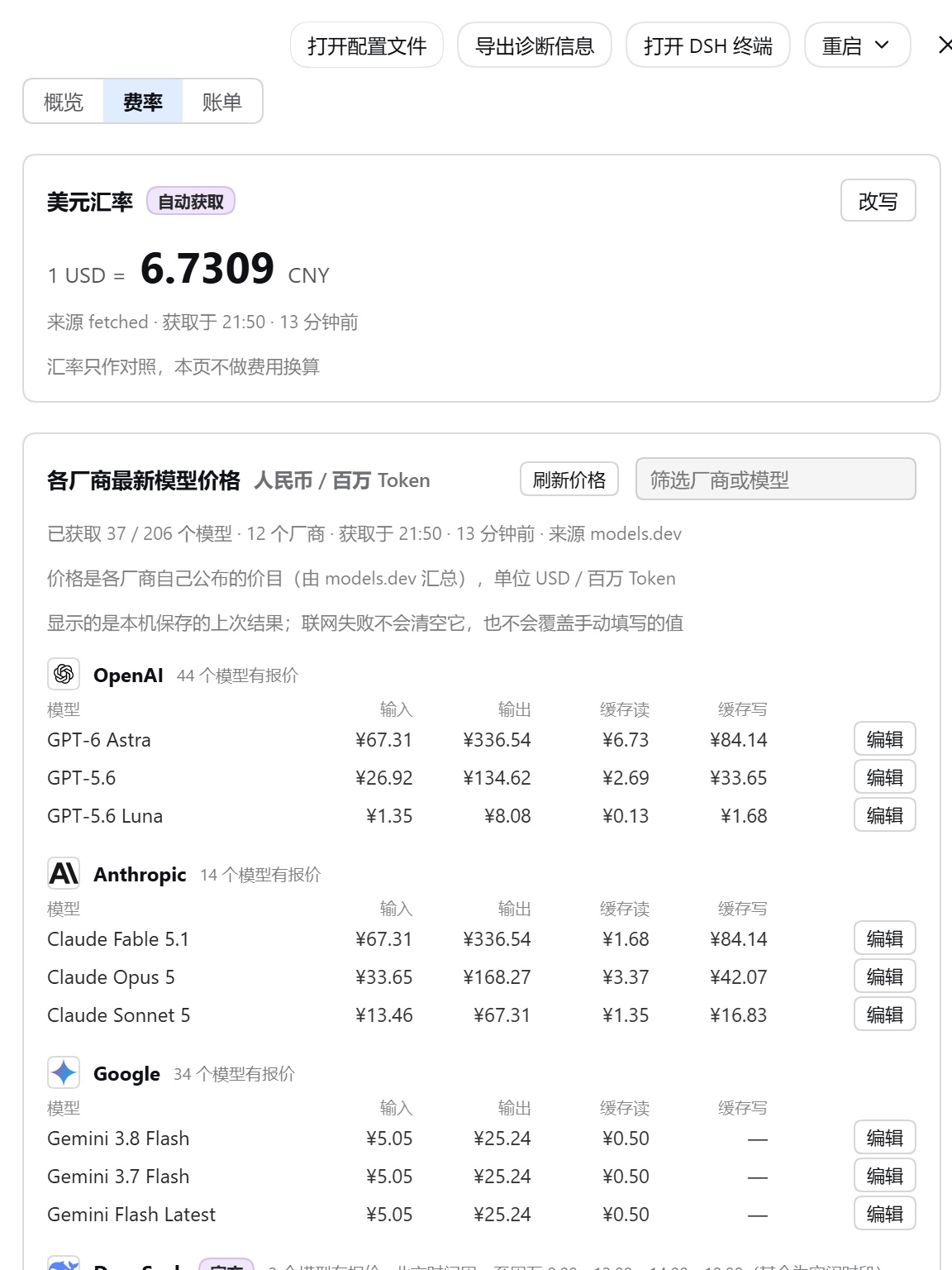Screen dimensions: 952x1270
Task: Select the 费率 tab
Action: (x=143, y=102)
